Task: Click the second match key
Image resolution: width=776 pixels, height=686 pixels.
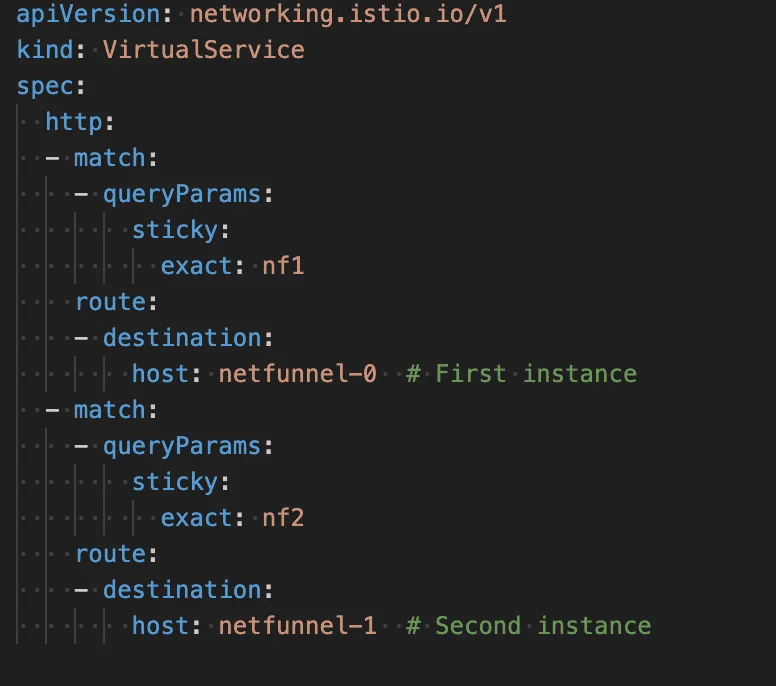Action: (x=109, y=410)
